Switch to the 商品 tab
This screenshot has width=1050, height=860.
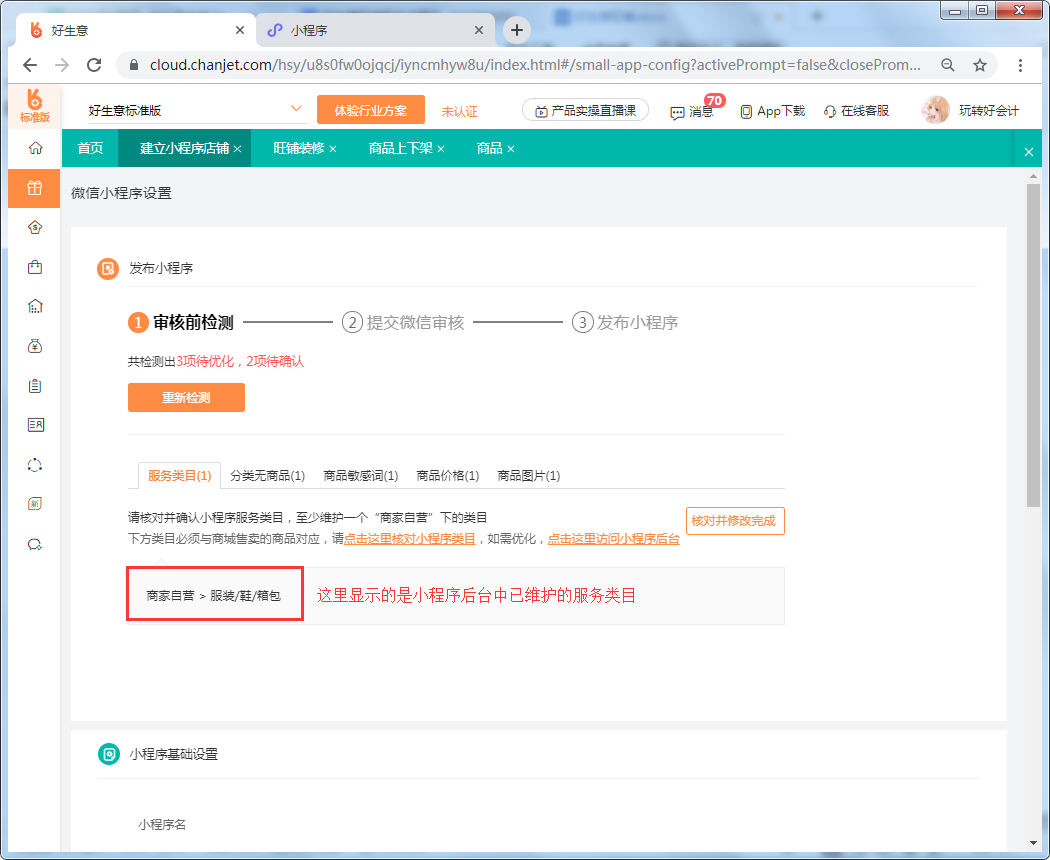(x=489, y=148)
